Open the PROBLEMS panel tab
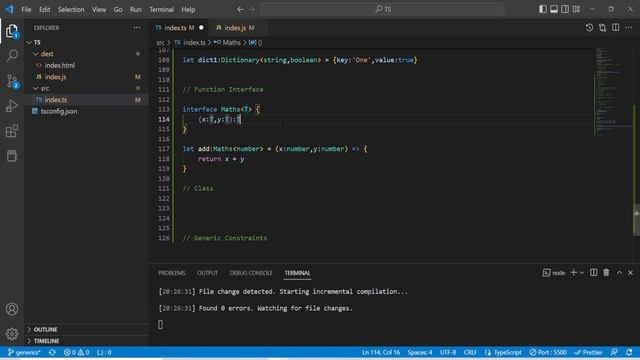 172,273
